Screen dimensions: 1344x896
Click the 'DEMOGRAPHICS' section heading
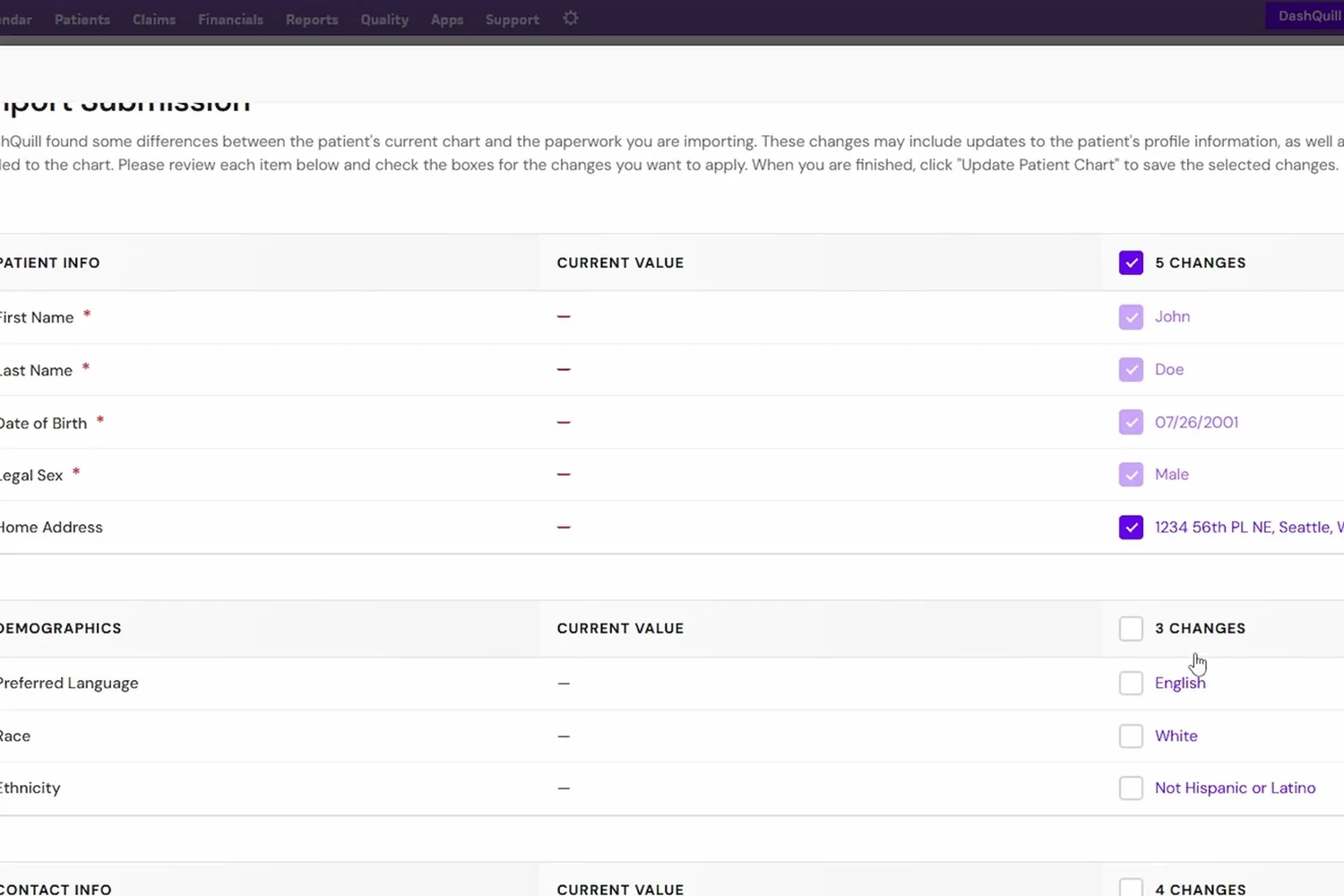pyautogui.click(x=60, y=628)
